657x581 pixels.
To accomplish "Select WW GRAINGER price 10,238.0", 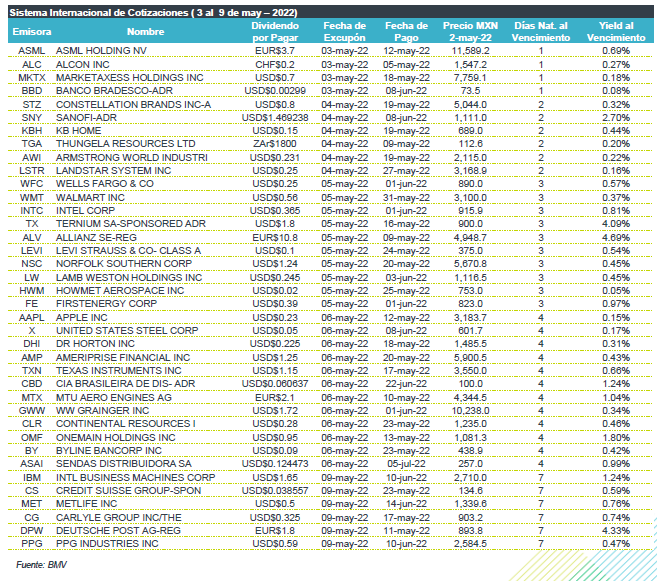I will pyautogui.click(x=470, y=411).
